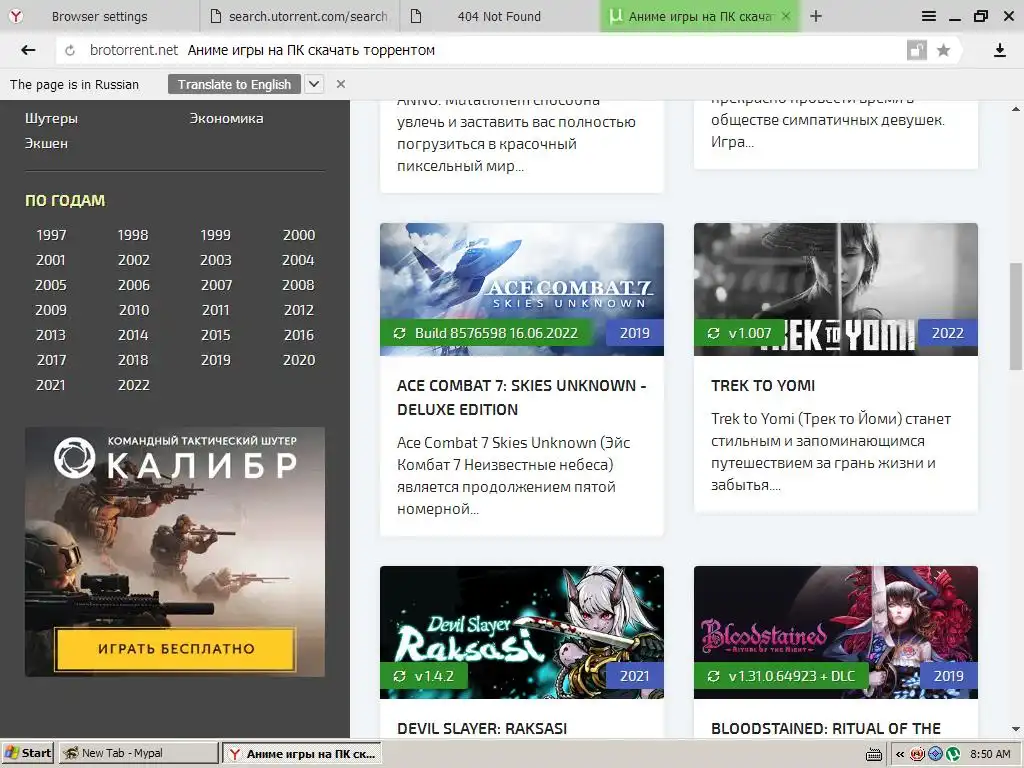Open the on-screen keyboard tray icon
This screenshot has height=768, width=1024.
coord(873,754)
